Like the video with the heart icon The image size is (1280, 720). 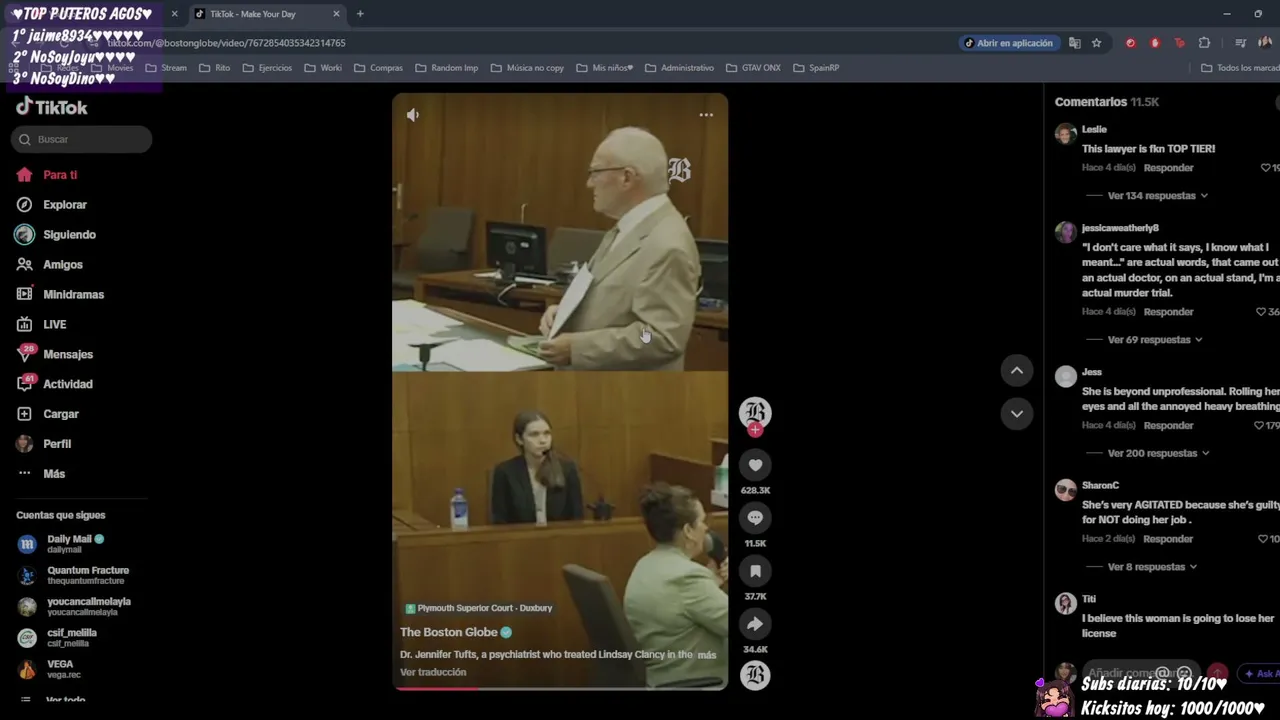755,465
